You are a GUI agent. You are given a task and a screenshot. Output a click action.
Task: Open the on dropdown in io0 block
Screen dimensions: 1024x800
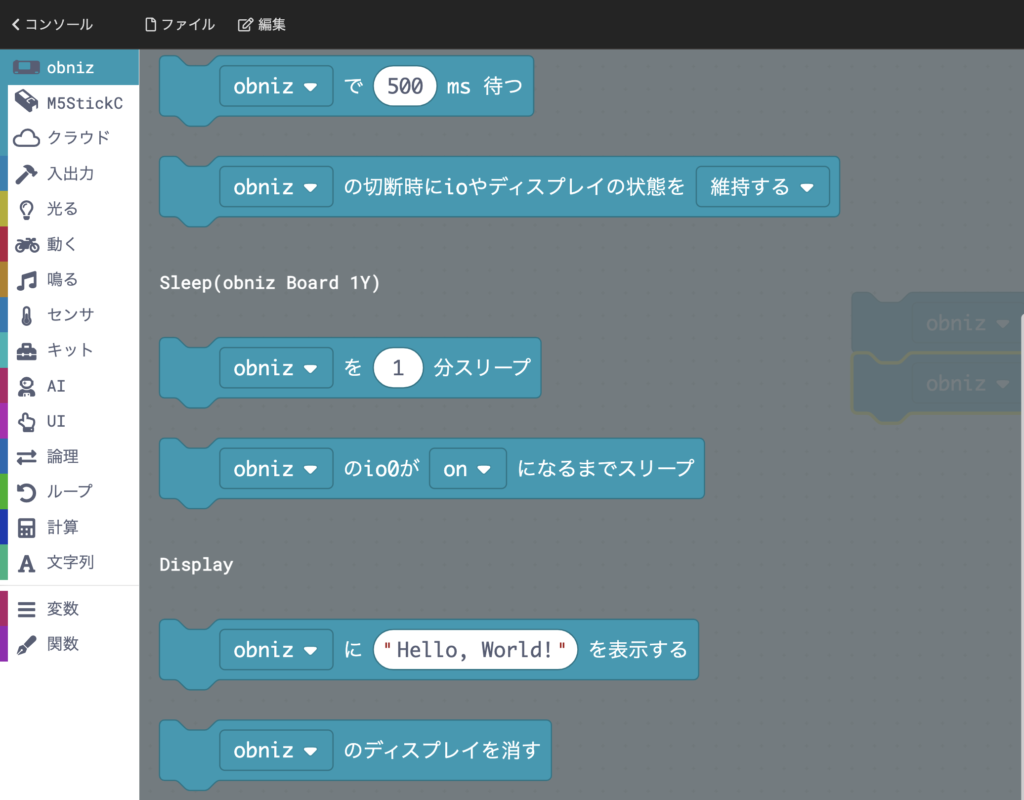pyautogui.click(x=467, y=468)
